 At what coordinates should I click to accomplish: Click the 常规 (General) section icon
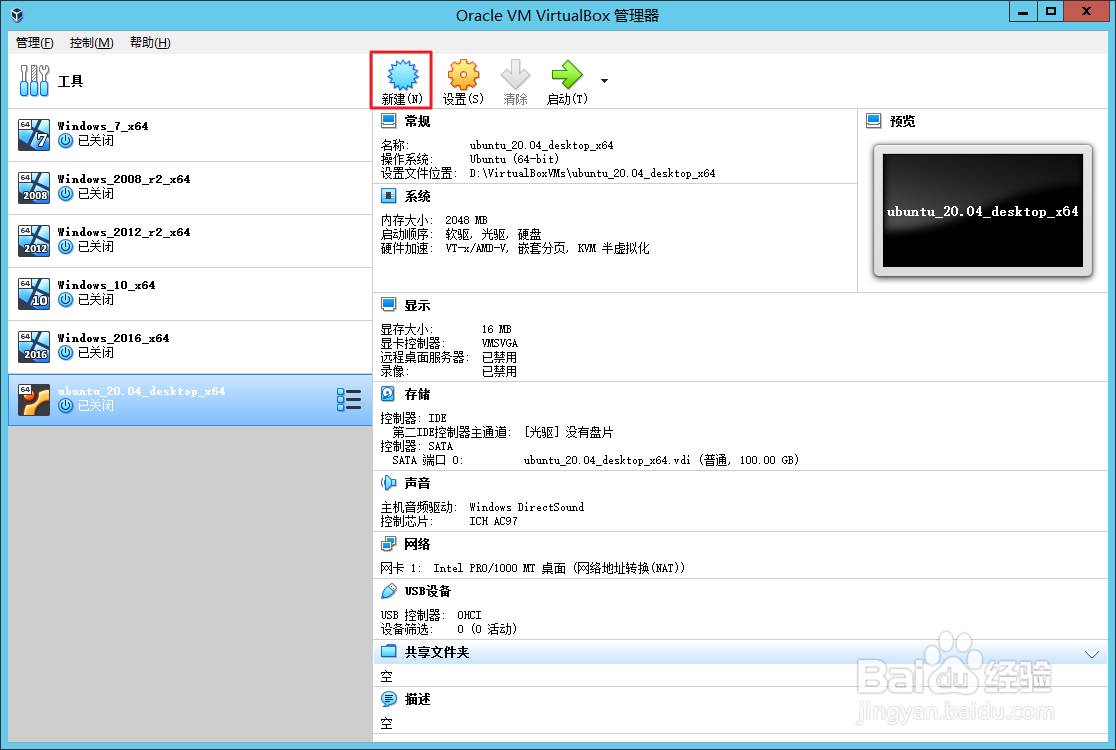389,120
